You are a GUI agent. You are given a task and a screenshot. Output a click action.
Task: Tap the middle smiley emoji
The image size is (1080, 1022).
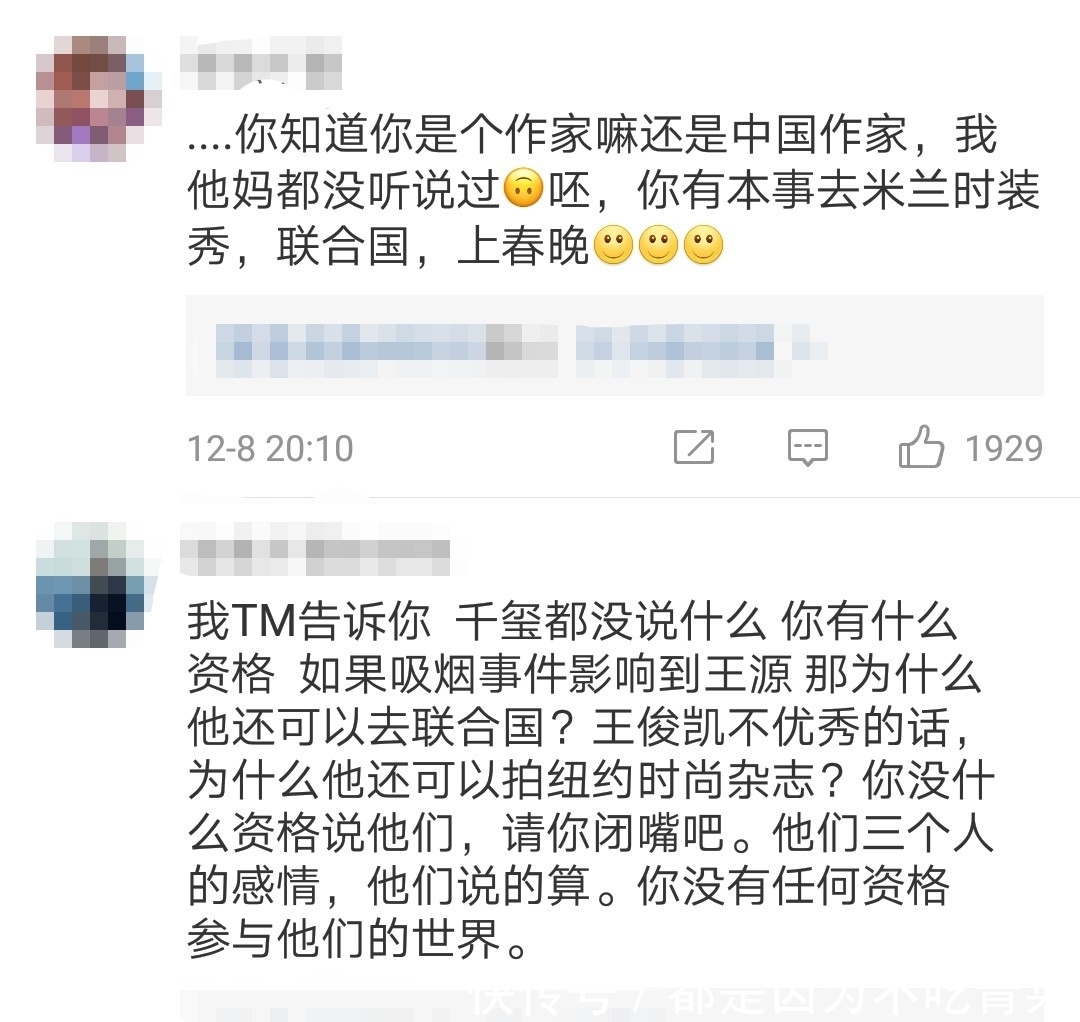click(658, 244)
